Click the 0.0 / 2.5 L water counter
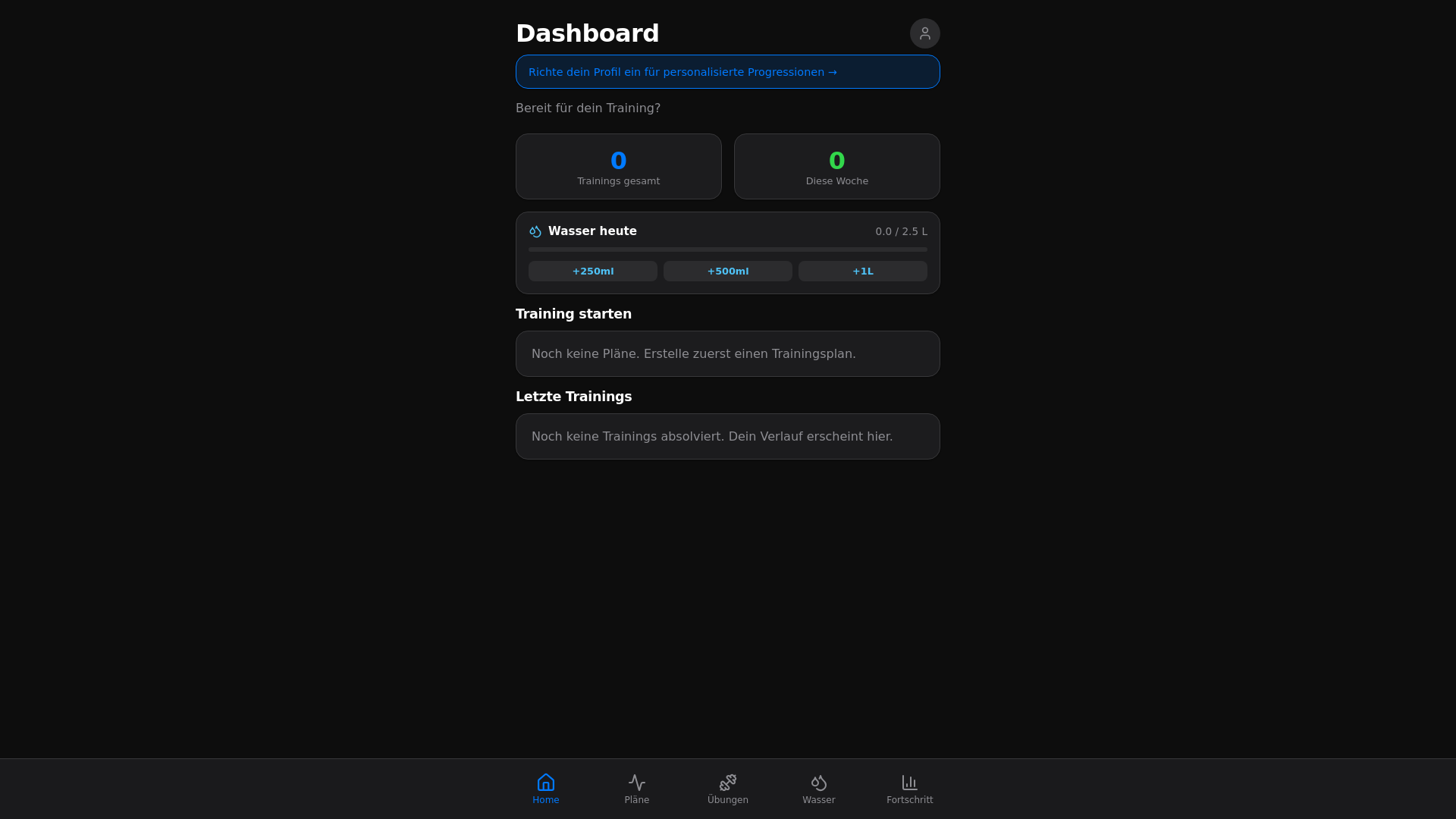 [x=901, y=231]
